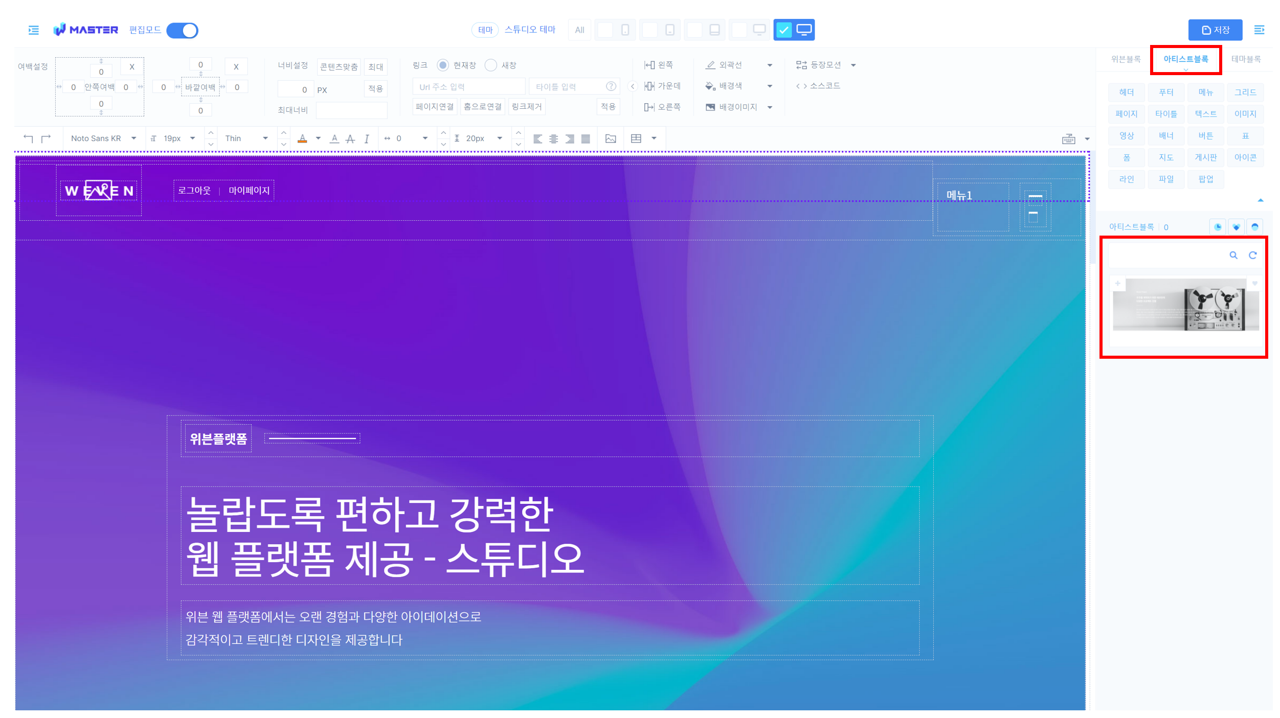The height and width of the screenshot is (718, 1280).
Task: Select the 그리드 block category
Action: [1245, 92]
